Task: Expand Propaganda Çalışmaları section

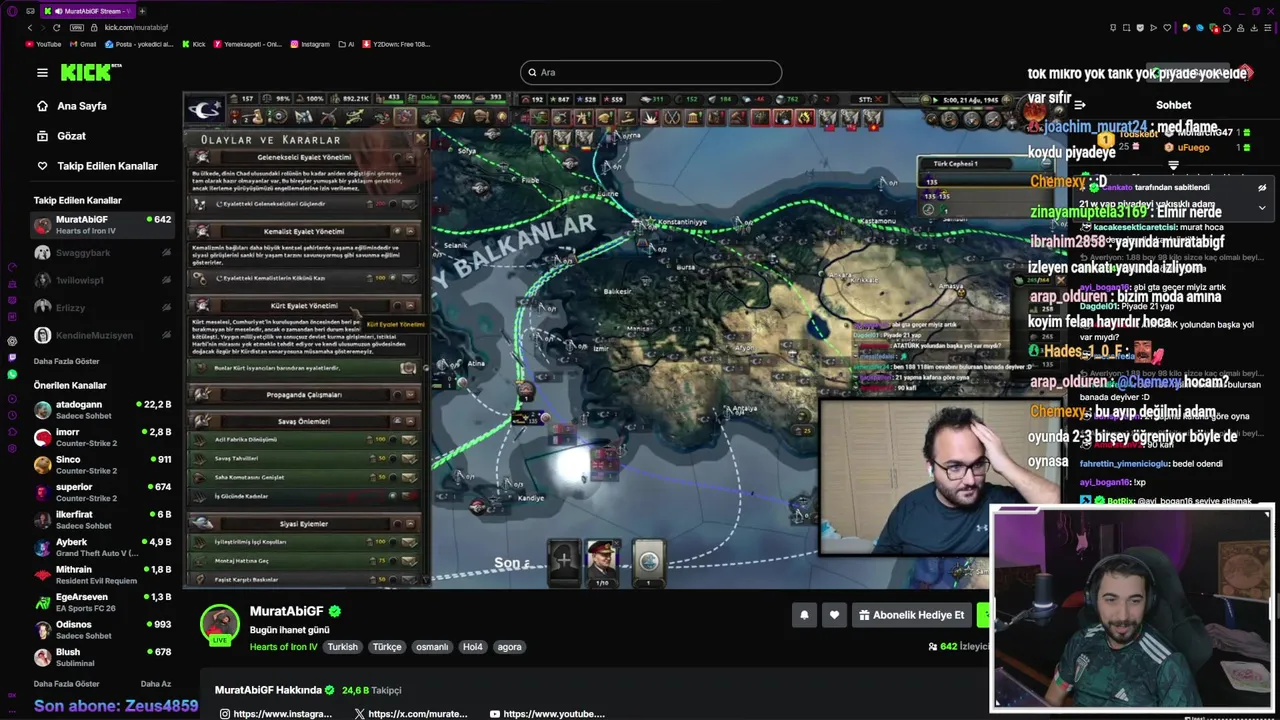Action: click(410, 395)
